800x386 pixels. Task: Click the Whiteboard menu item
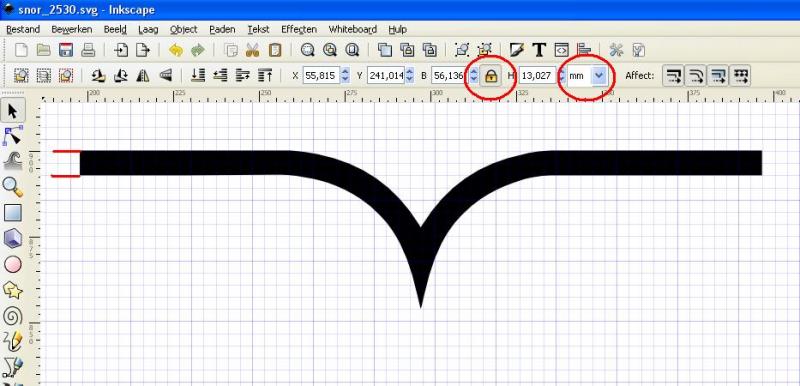353,30
